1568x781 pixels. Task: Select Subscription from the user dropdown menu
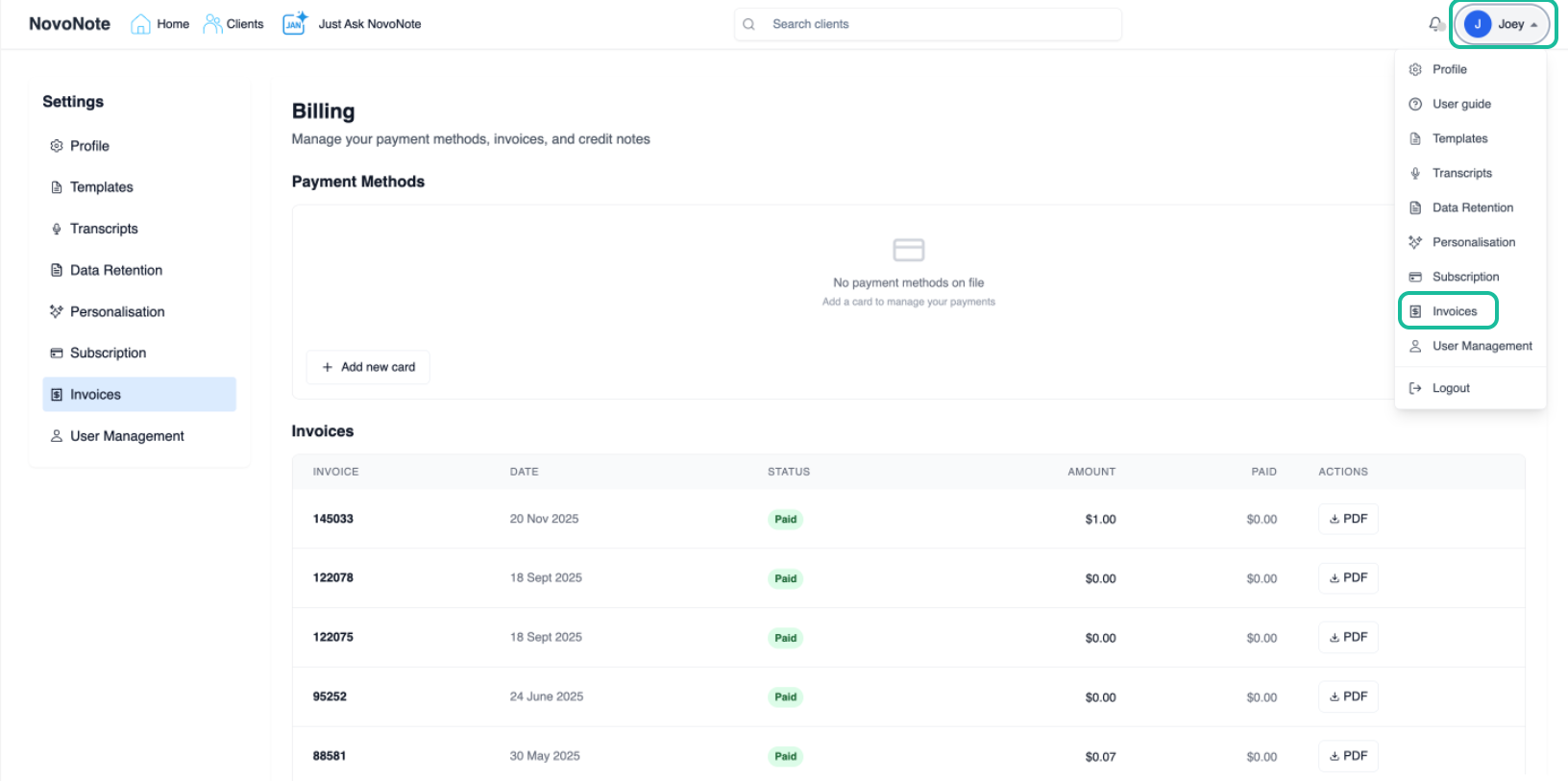tap(1465, 277)
